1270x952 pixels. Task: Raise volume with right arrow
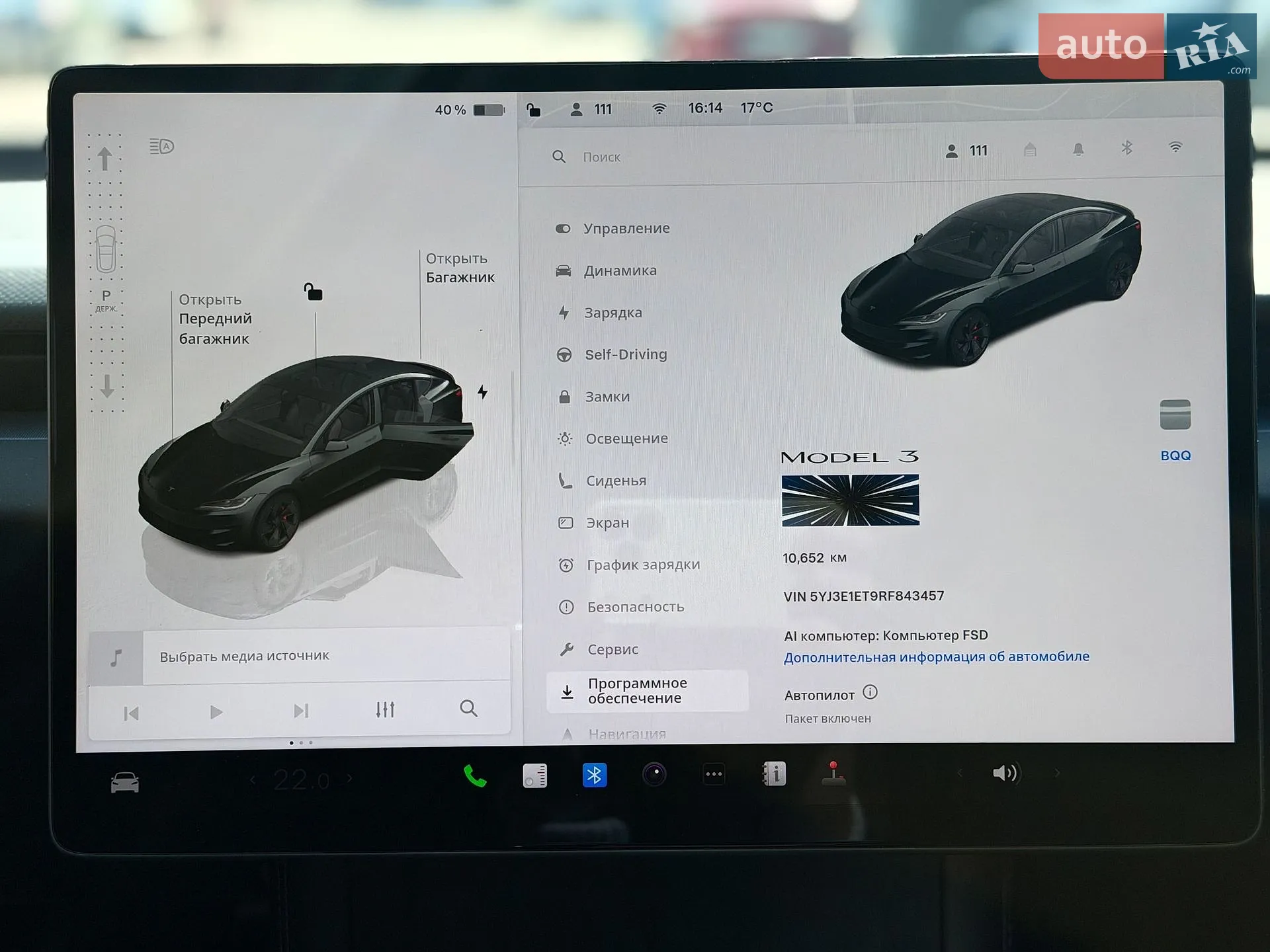point(1057,772)
